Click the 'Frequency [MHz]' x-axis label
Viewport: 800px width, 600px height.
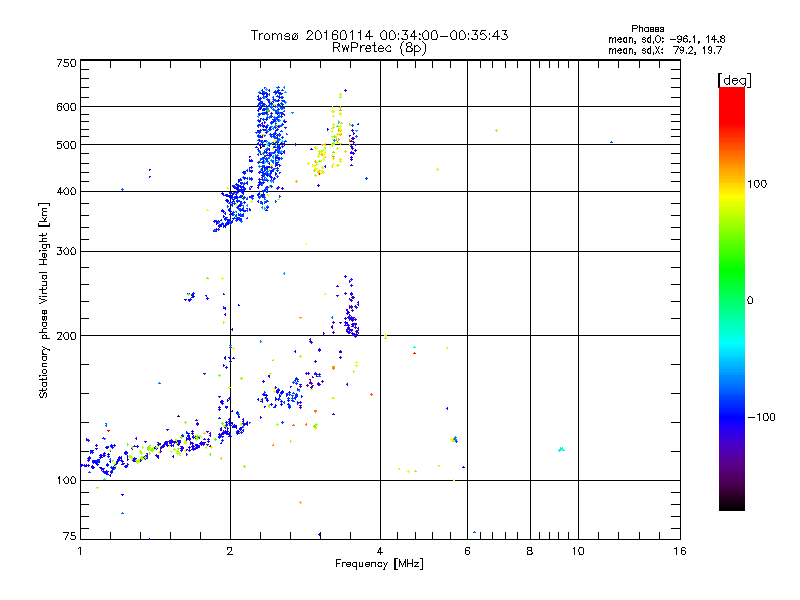379,564
